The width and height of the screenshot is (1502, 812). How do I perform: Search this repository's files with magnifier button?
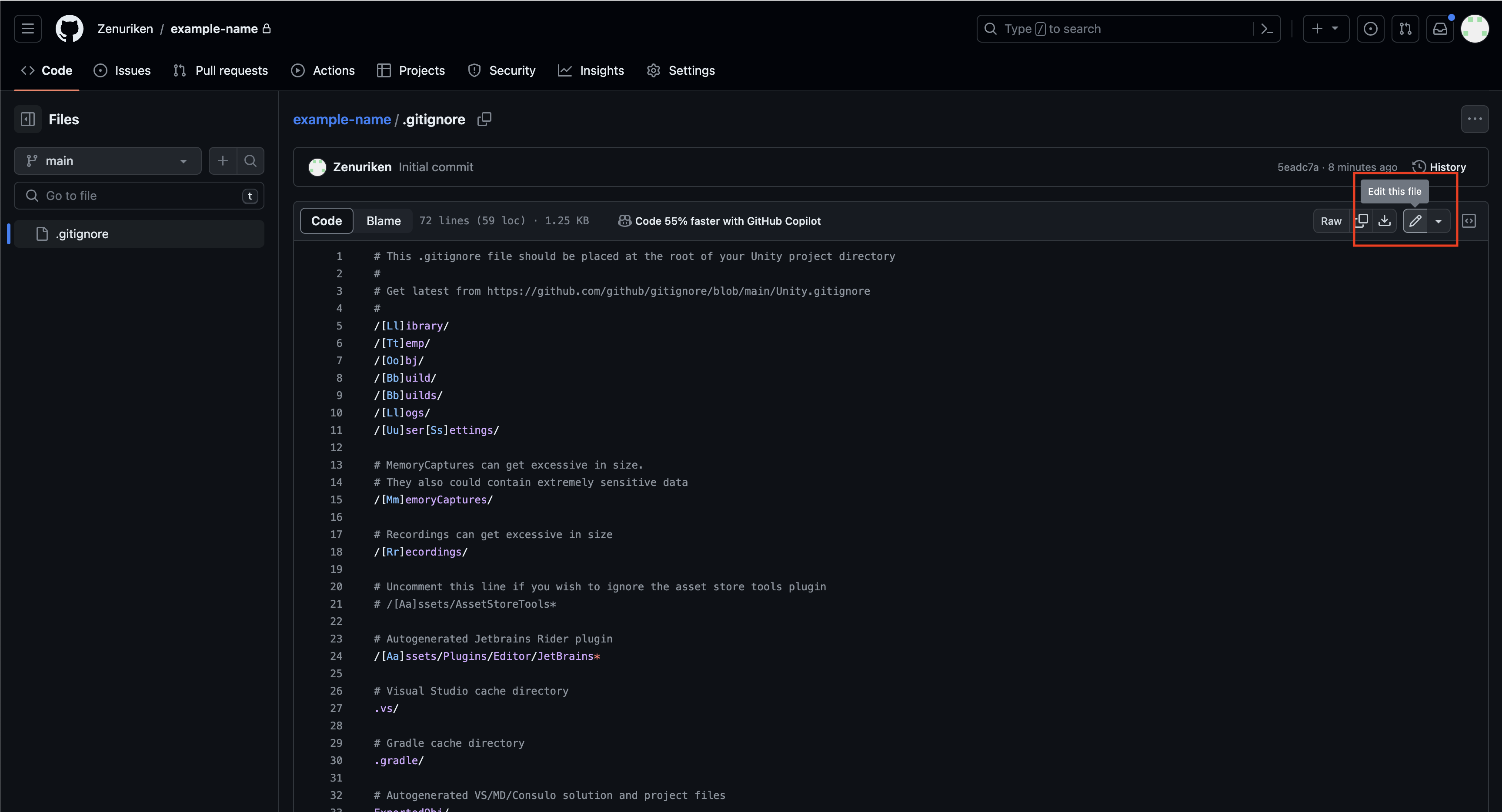coord(250,161)
